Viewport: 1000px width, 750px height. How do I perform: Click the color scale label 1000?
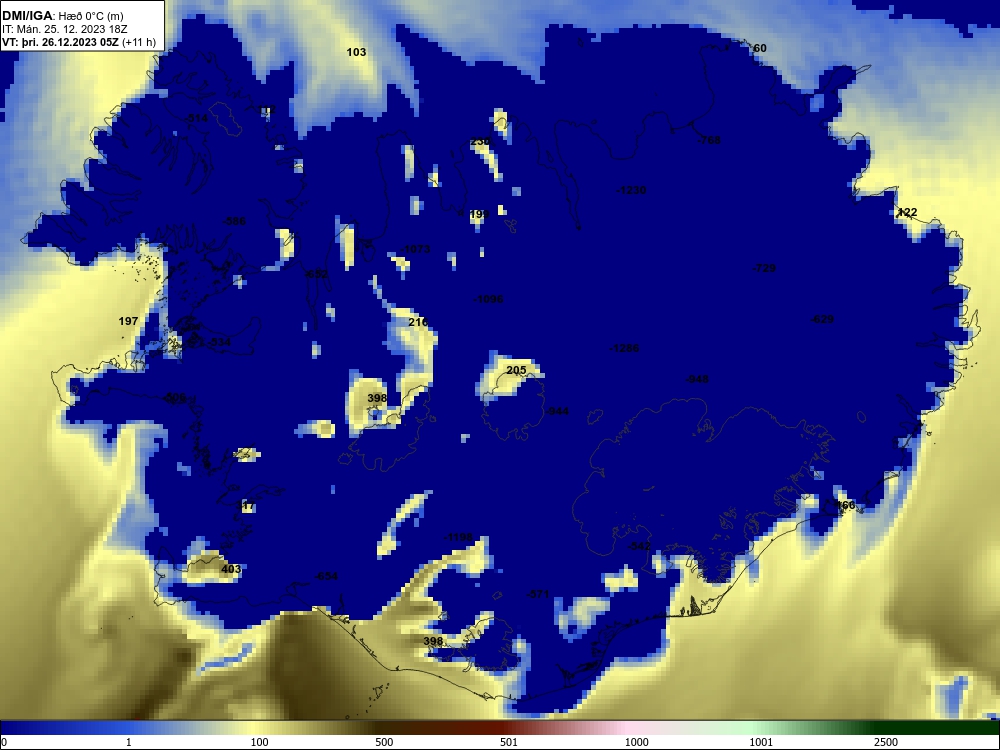point(636,742)
